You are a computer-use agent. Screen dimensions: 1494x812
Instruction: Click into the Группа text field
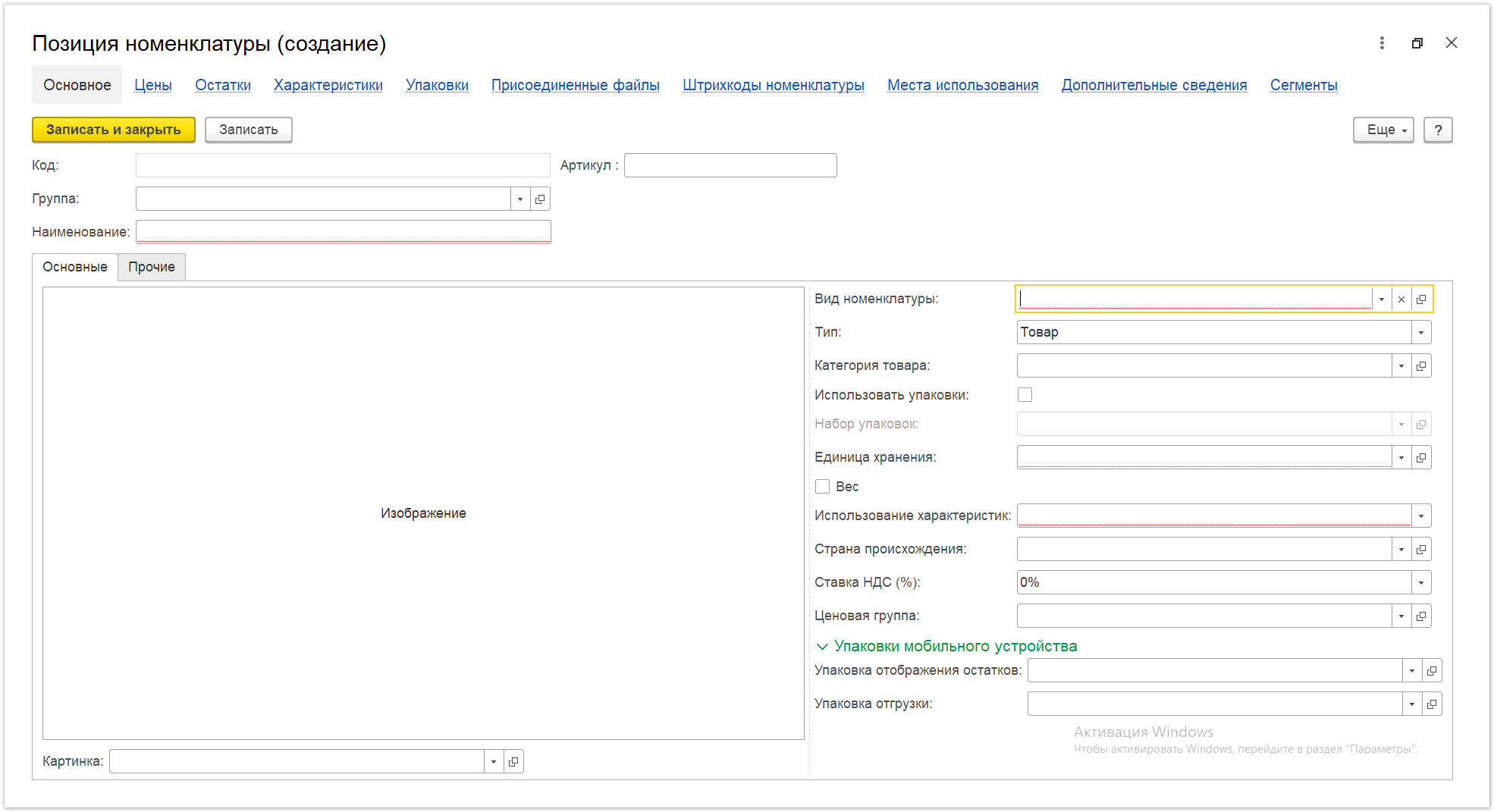[x=323, y=199]
